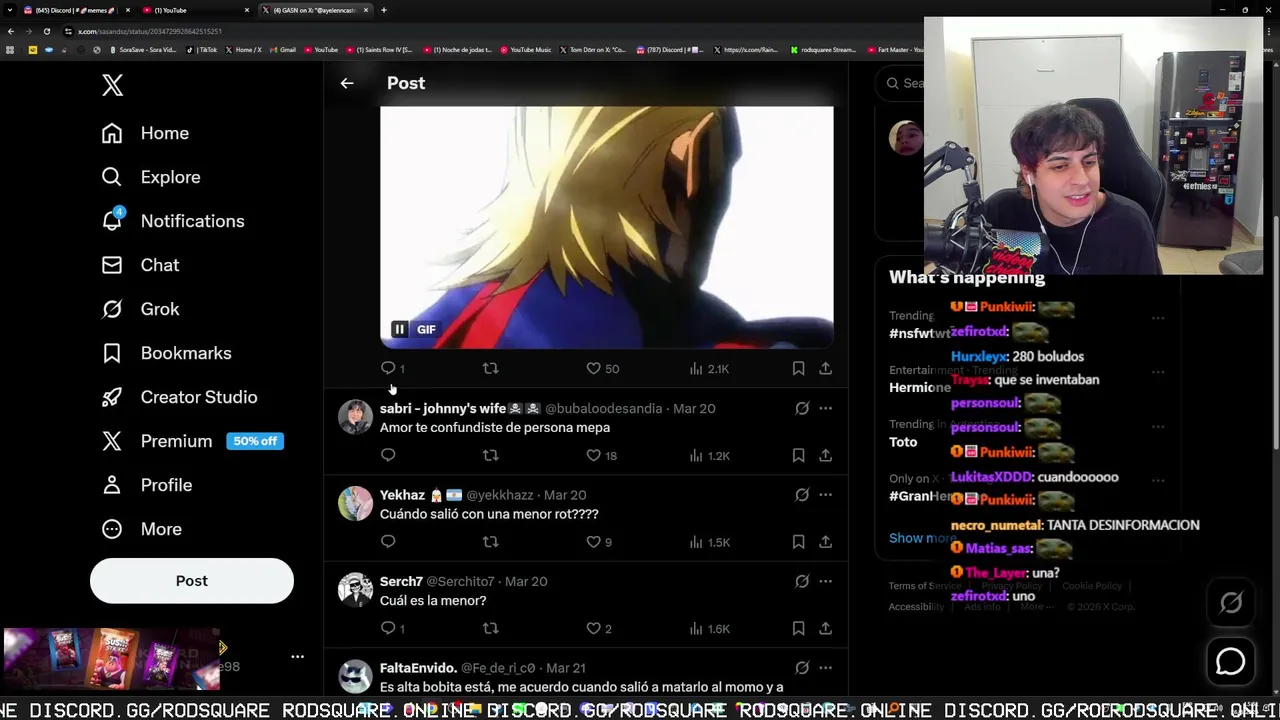This screenshot has height=720, width=1280.
Task: Ask Grok about Yekhaz's reply
Action: click(x=802, y=495)
